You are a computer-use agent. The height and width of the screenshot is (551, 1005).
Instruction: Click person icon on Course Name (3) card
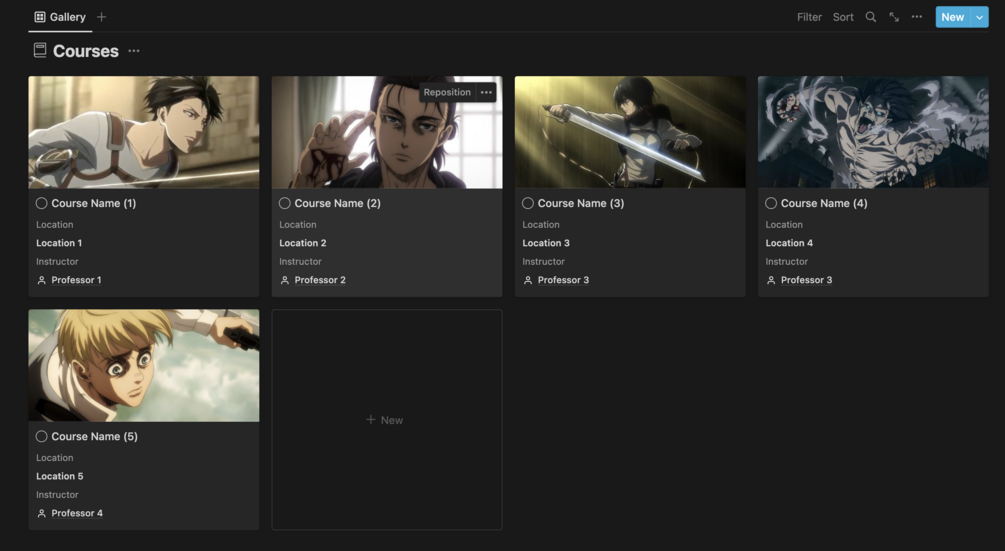[528, 280]
